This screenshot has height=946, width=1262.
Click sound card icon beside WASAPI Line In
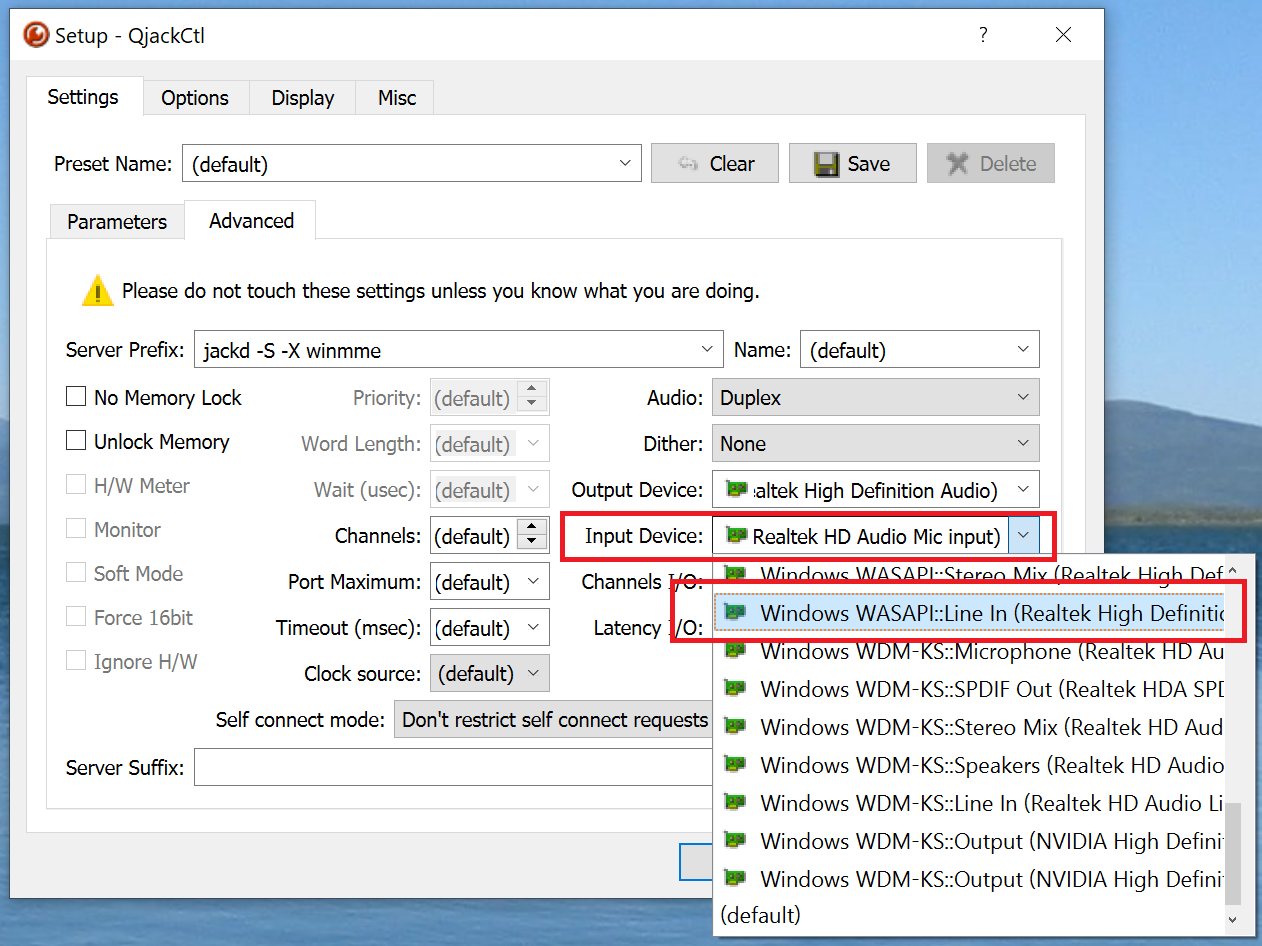(x=735, y=613)
